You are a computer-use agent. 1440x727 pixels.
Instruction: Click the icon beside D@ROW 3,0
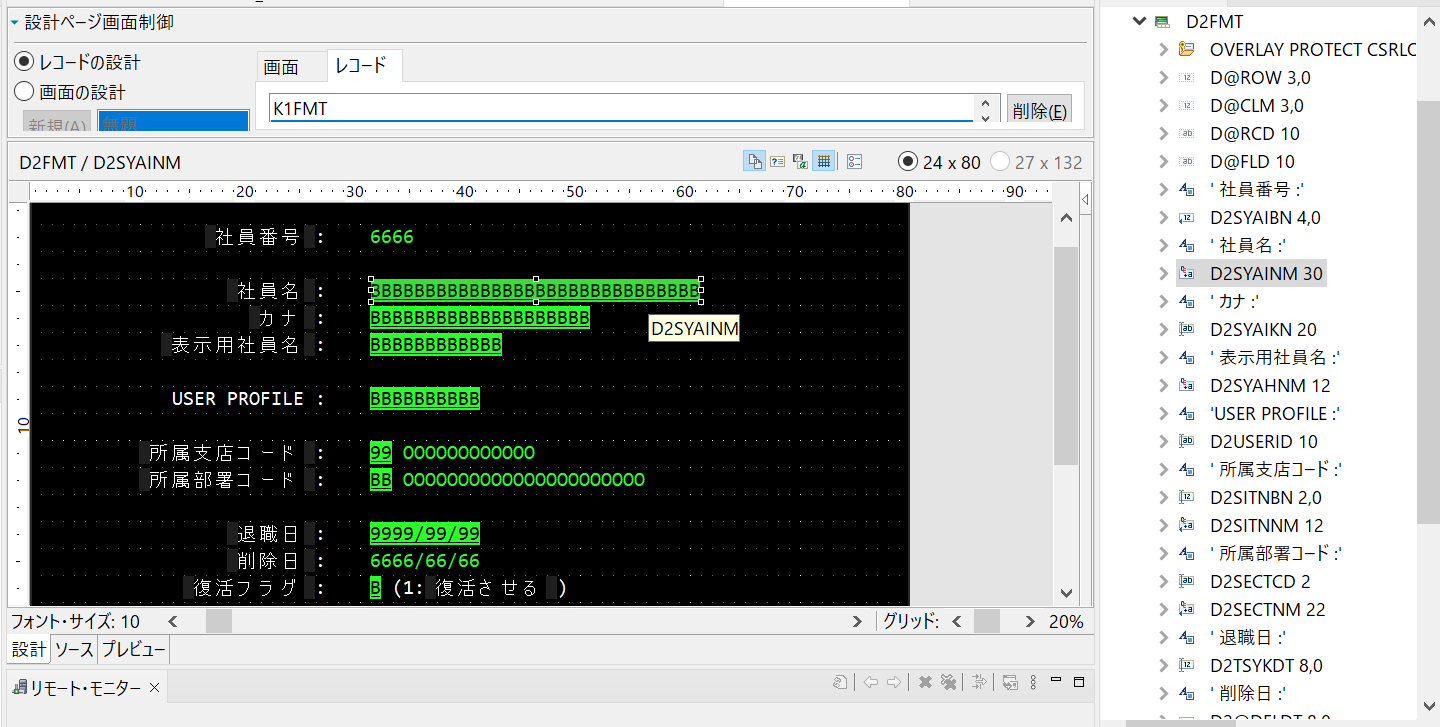(x=1187, y=77)
